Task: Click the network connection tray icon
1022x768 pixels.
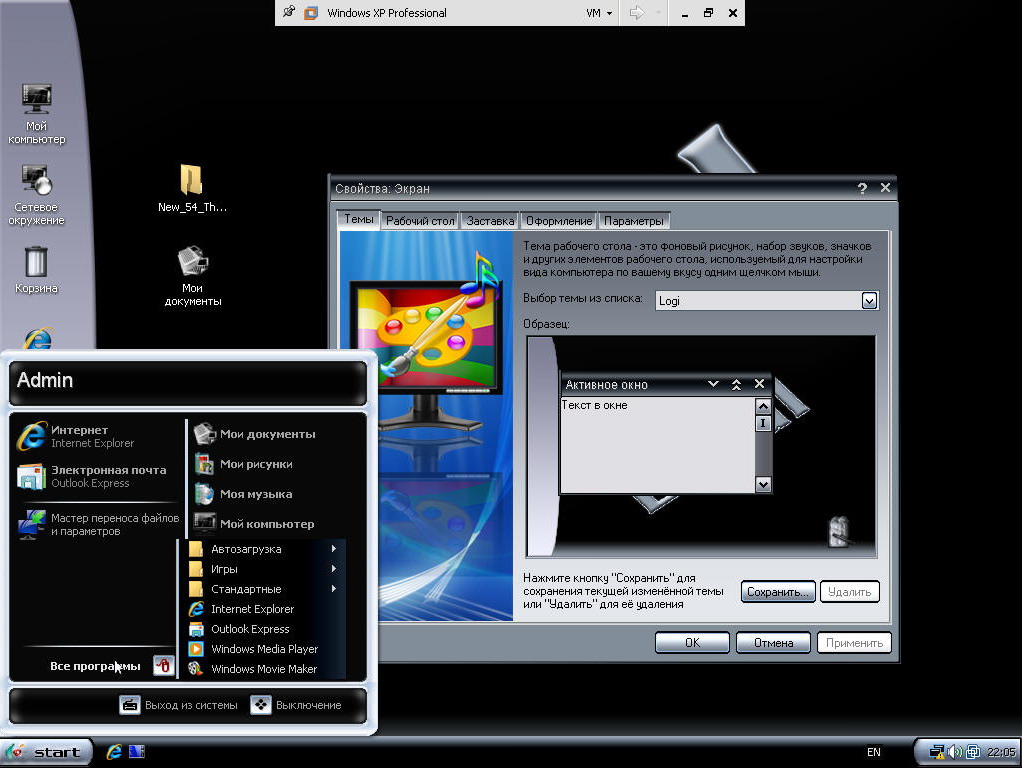Action: [x=937, y=752]
